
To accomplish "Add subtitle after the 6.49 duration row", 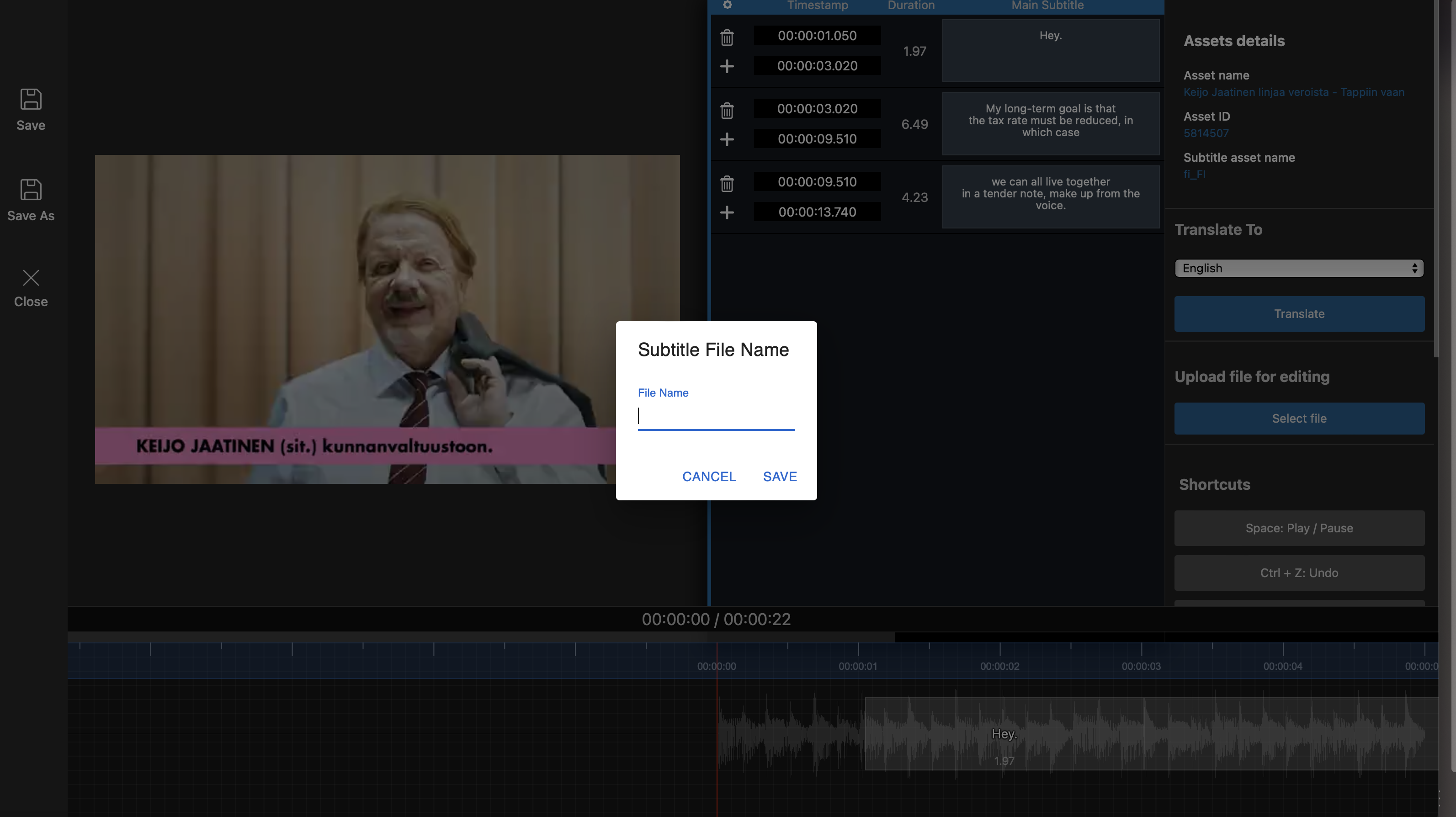I will pos(727,139).
